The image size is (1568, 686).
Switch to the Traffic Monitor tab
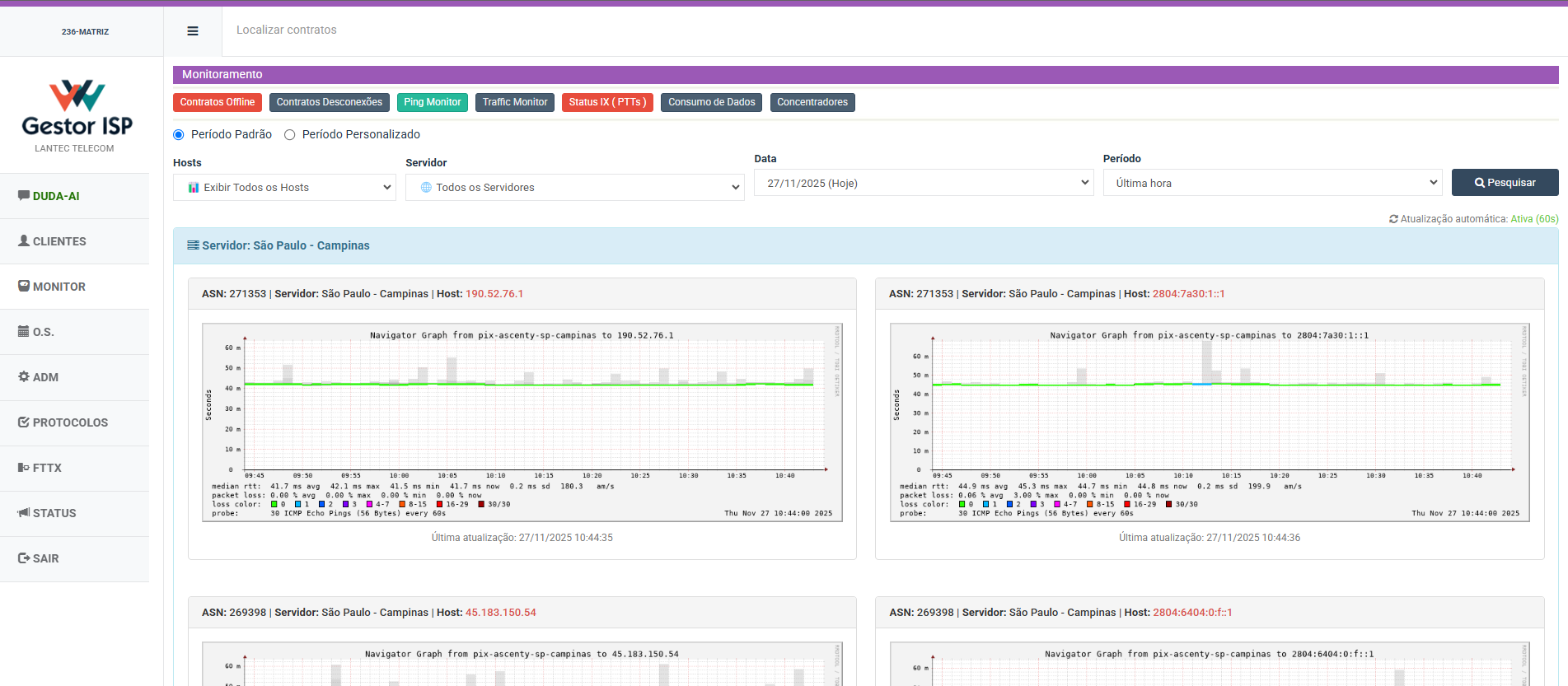pyautogui.click(x=514, y=102)
